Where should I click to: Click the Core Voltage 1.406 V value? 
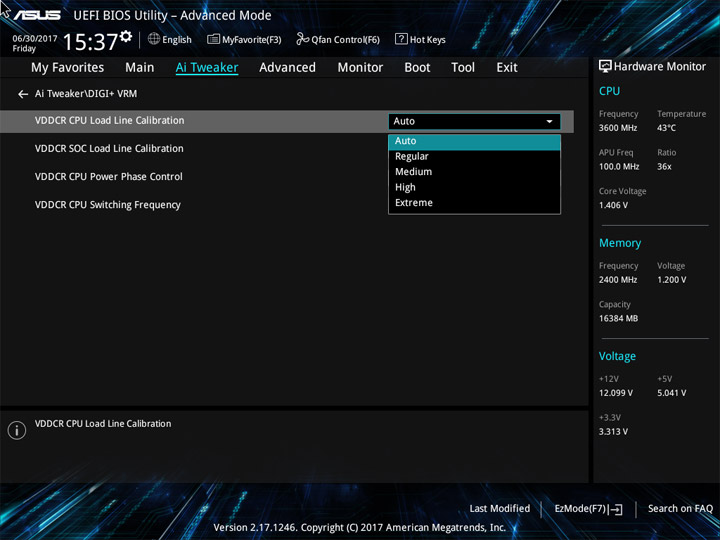[x=613, y=205]
